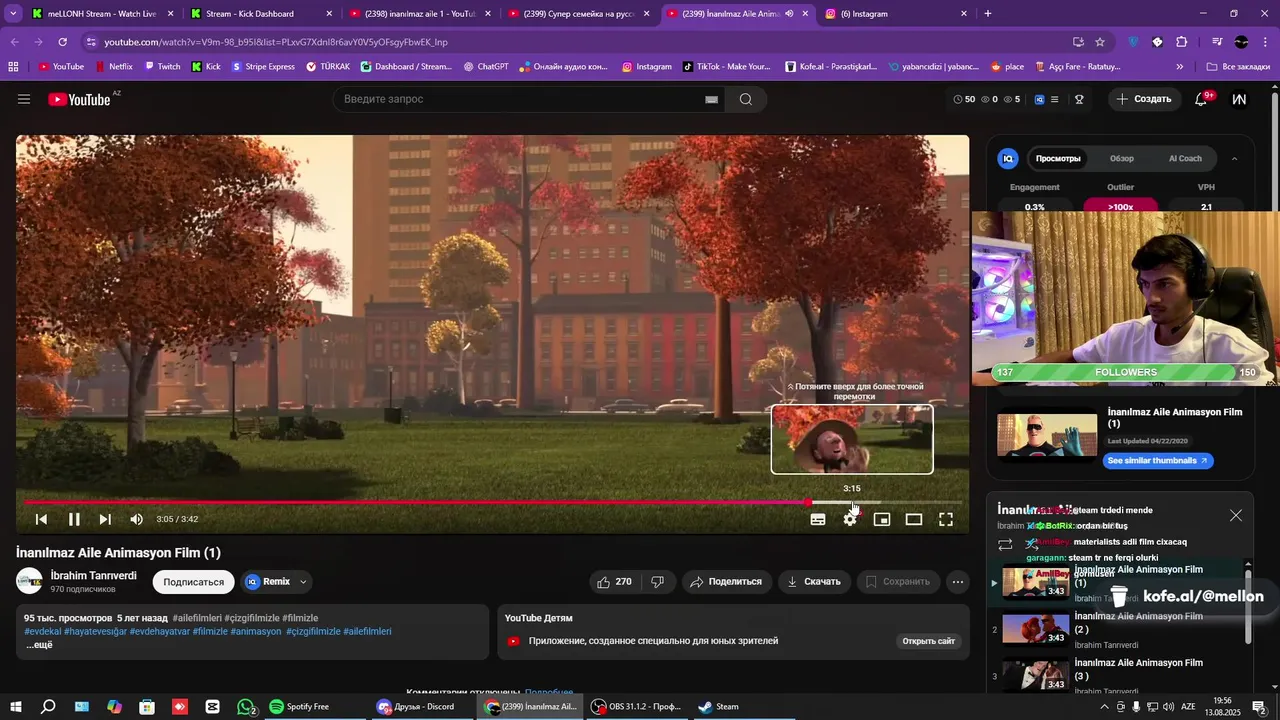Skip to the next video in playlist
Image resolution: width=1280 pixels, height=720 pixels.
105,519
